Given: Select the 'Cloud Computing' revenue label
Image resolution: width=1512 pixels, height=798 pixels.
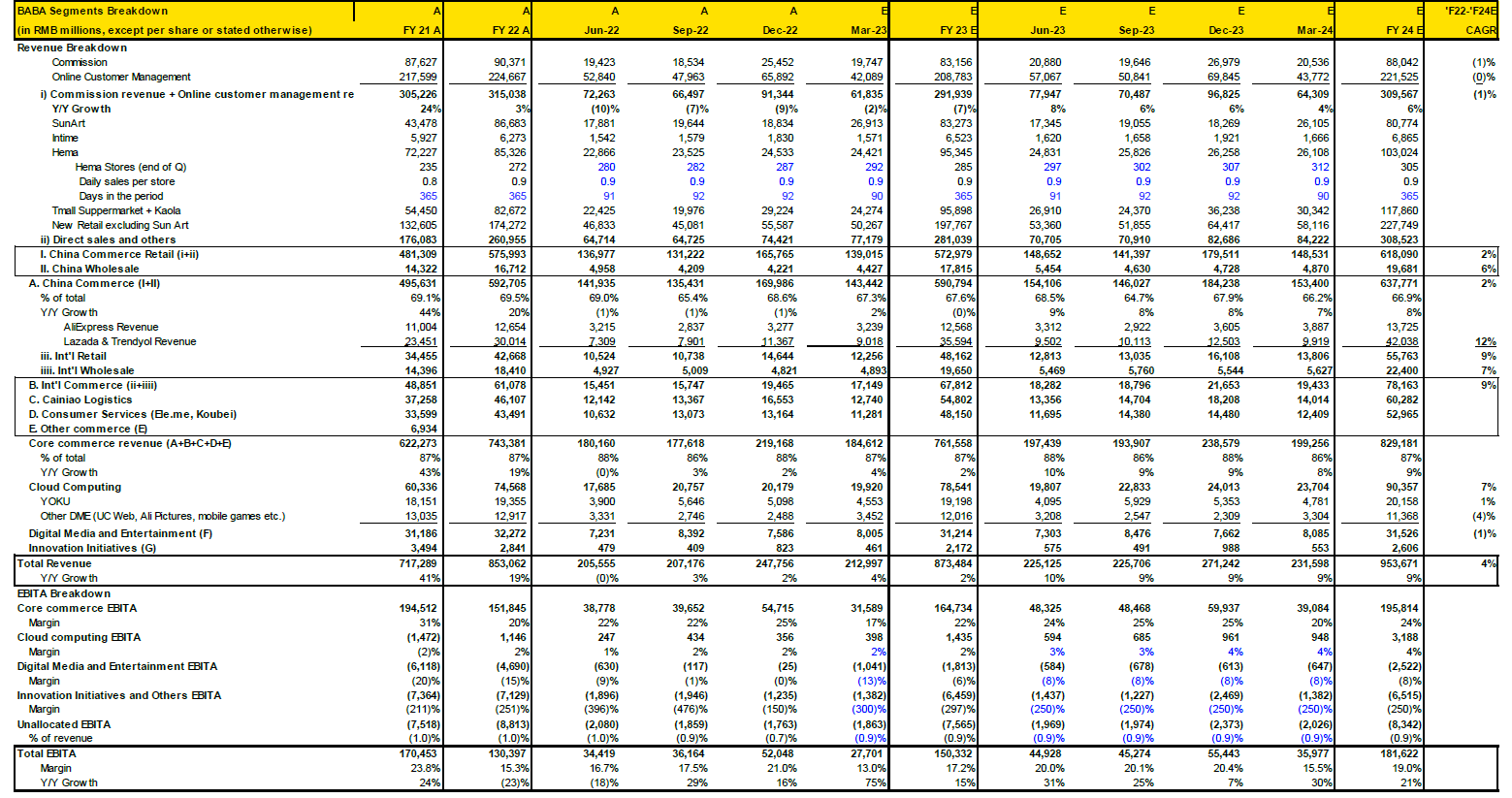Looking at the screenshot, I should [75, 487].
